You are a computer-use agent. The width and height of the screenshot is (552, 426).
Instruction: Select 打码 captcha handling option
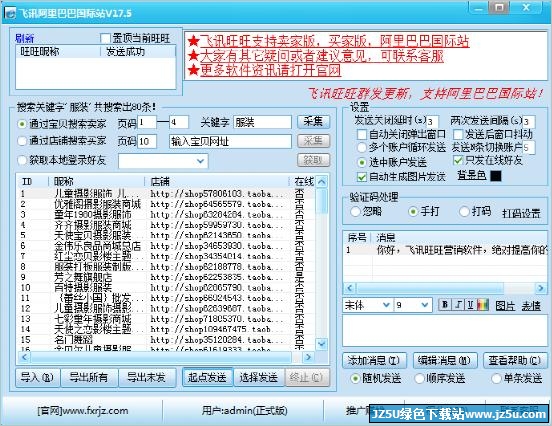pyautogui.click(x=464, y=212)
